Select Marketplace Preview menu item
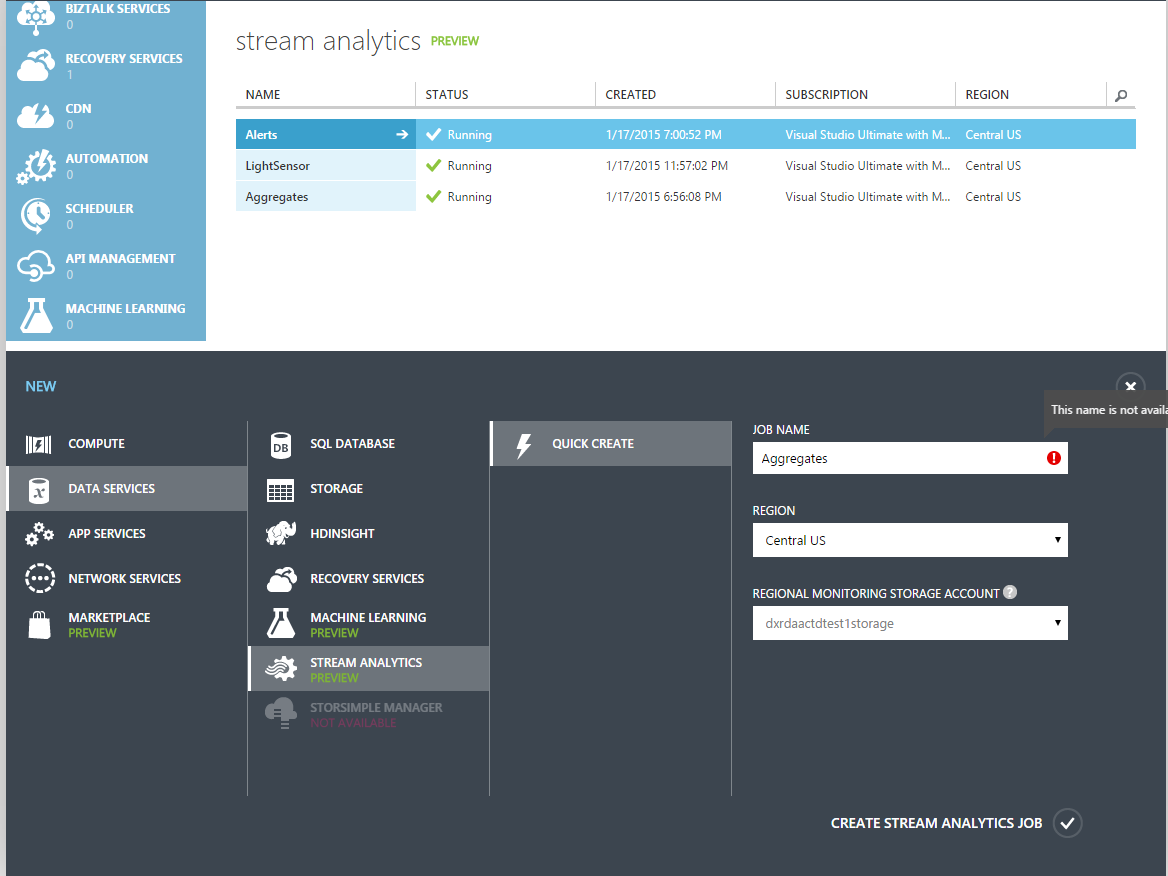The height and width of the screenshot is (876, 1168). 127,625
